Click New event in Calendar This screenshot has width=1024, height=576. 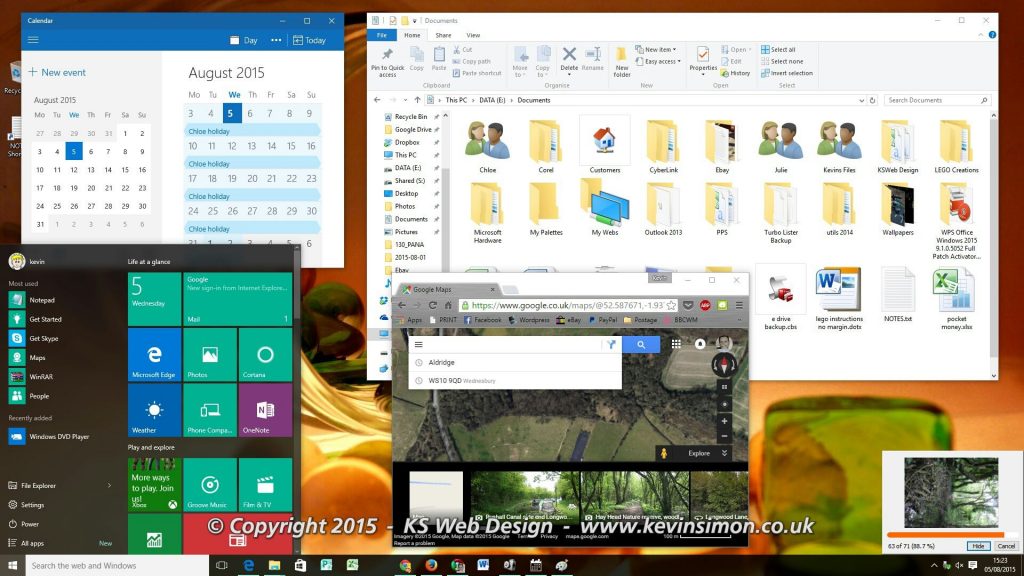coord(57,72)
